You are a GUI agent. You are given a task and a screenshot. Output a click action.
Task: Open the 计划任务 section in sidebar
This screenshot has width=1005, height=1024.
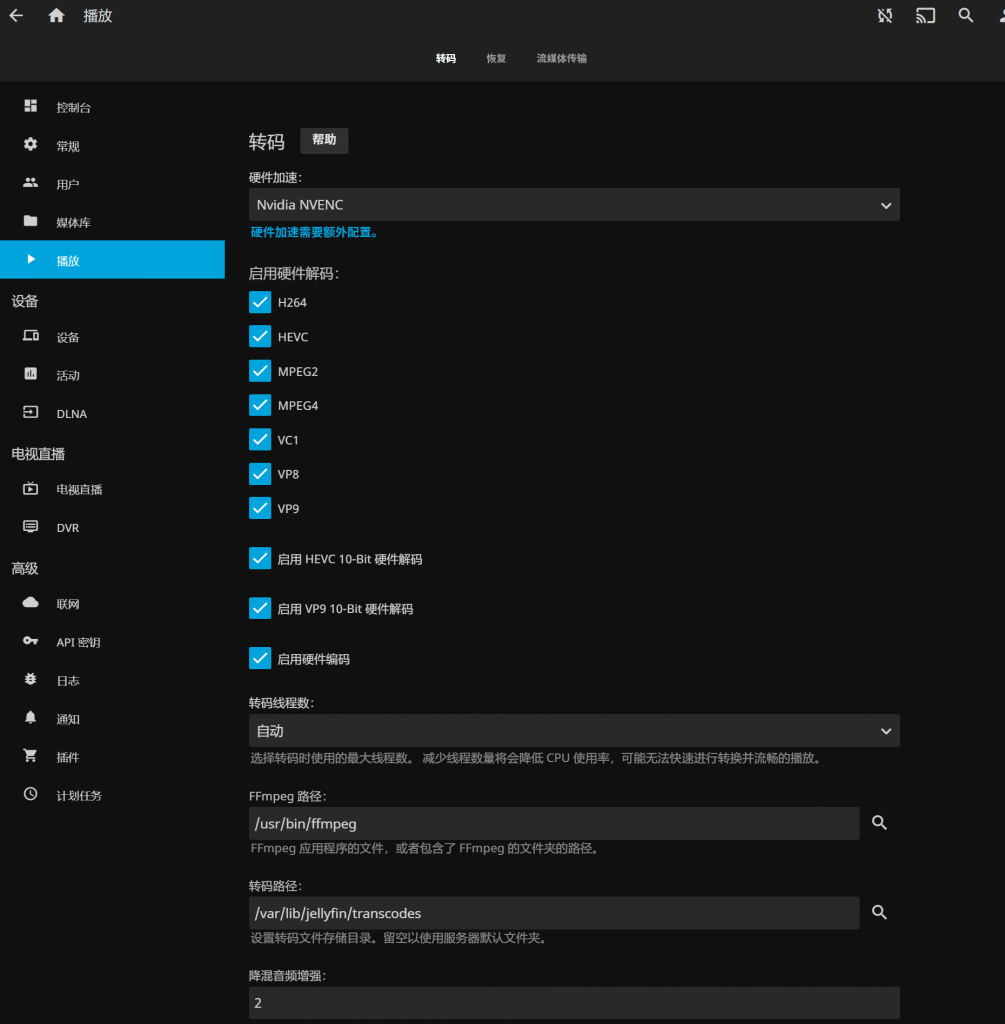[x=77, y=795]
